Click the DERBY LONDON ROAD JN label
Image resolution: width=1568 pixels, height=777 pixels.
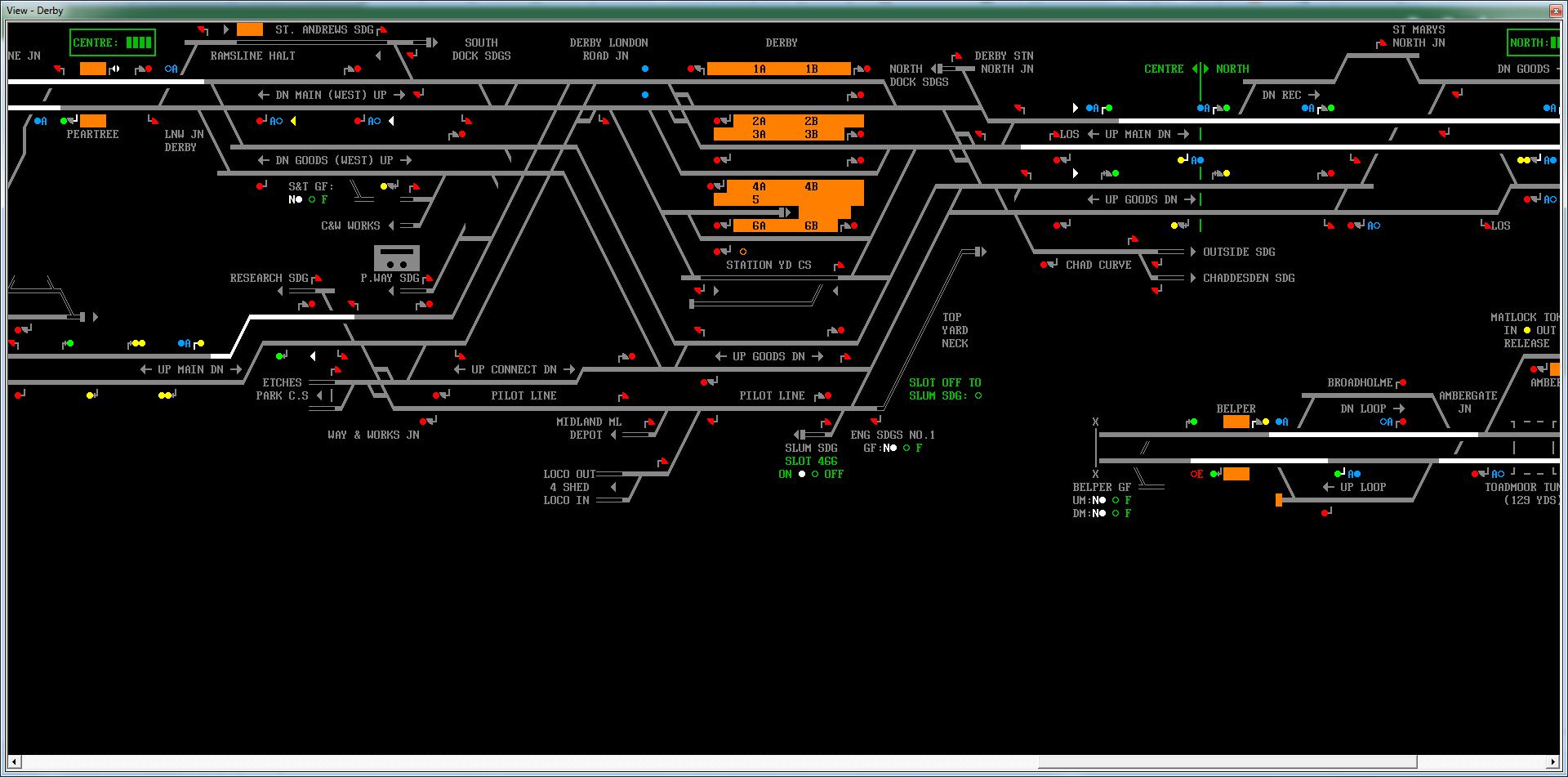[608, 49]
